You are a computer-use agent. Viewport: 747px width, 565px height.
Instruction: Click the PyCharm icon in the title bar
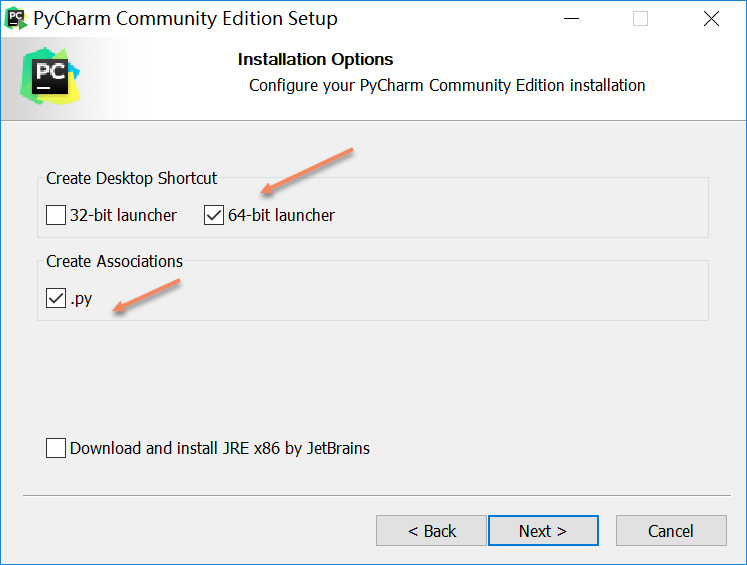coord(16,18)
